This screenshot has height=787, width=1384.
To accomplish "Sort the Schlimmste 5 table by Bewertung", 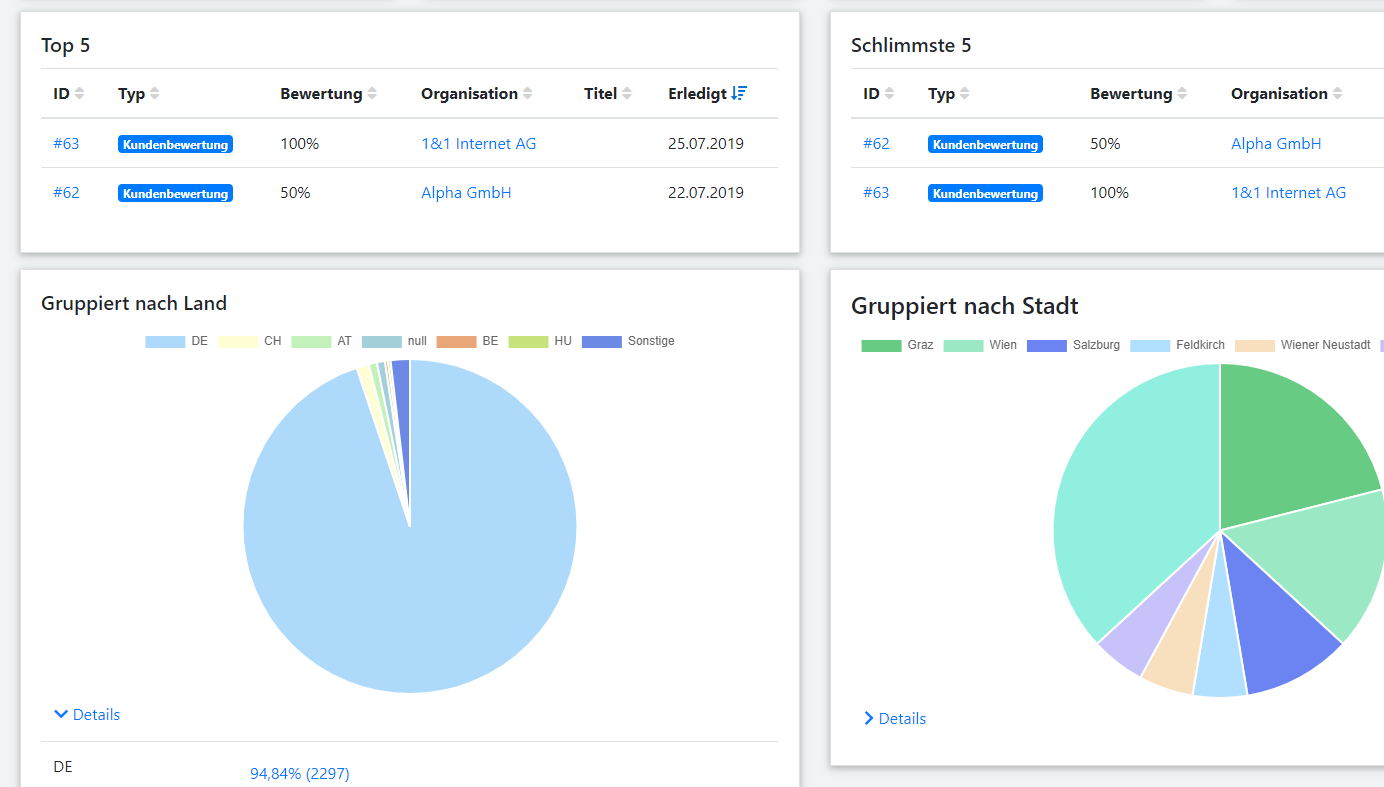I will (1139, 94).
